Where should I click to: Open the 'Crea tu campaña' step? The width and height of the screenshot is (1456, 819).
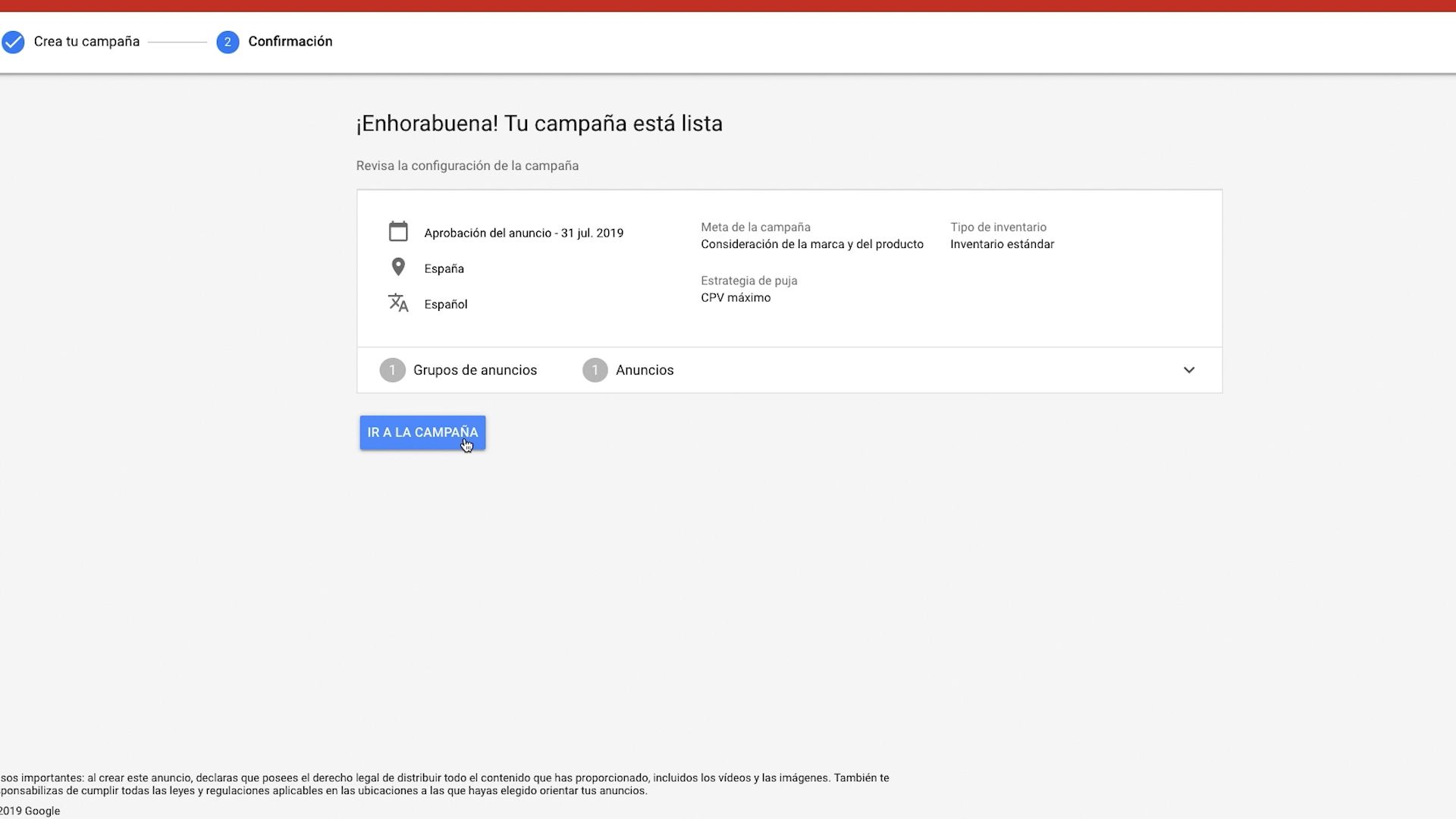point(86,42)
